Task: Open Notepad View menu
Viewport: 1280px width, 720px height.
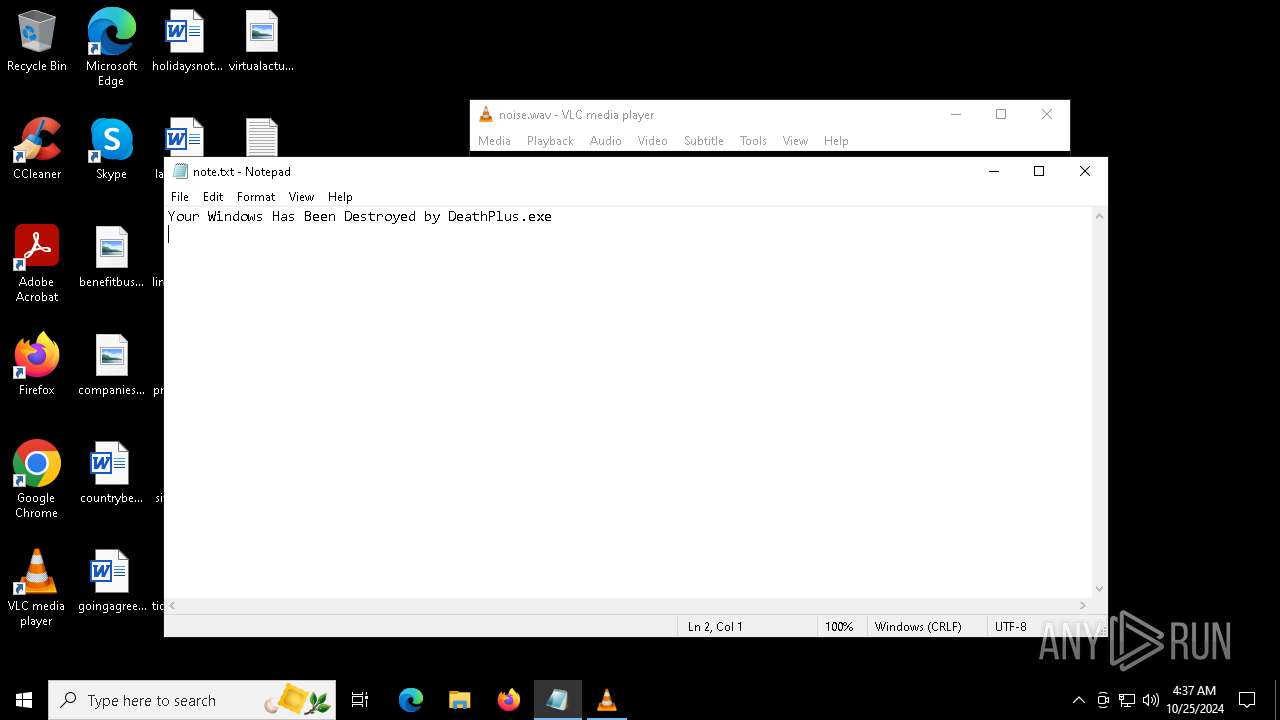Action: (x=301, y=197)
